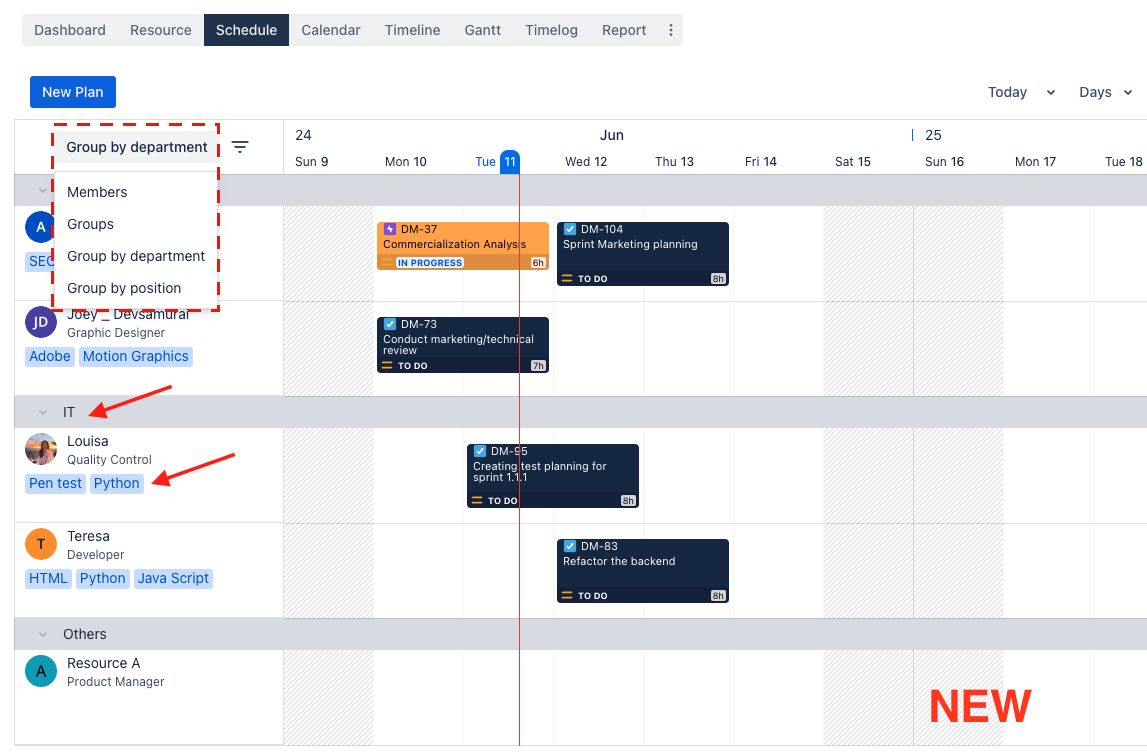Screen dimensions: 1147x752
Task: Click medium priority icon on DM-83 card
Action: pos(567,596)
